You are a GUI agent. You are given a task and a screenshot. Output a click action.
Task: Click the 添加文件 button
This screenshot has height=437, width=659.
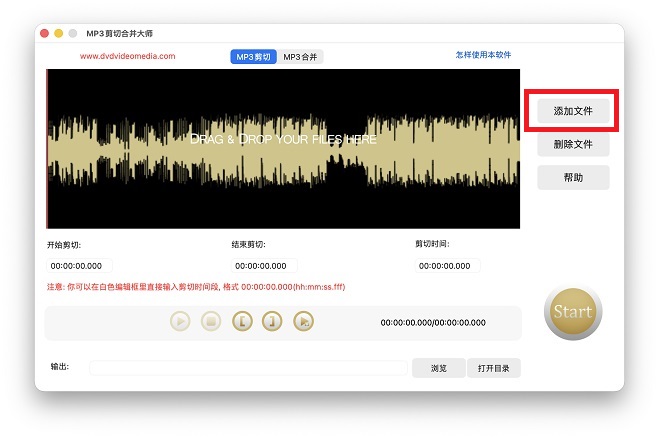click(x=573, y=111)
